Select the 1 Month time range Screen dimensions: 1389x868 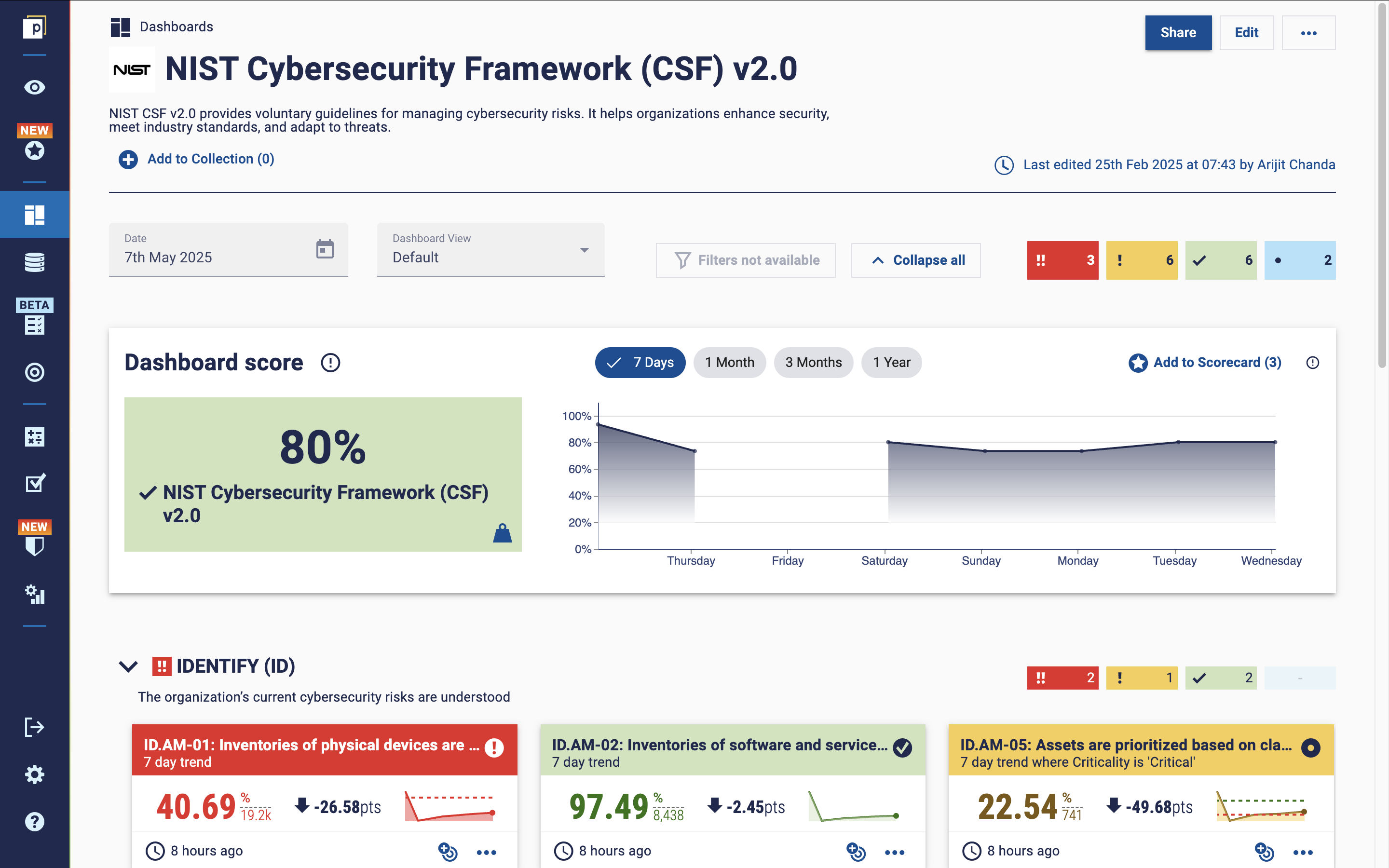730,363
